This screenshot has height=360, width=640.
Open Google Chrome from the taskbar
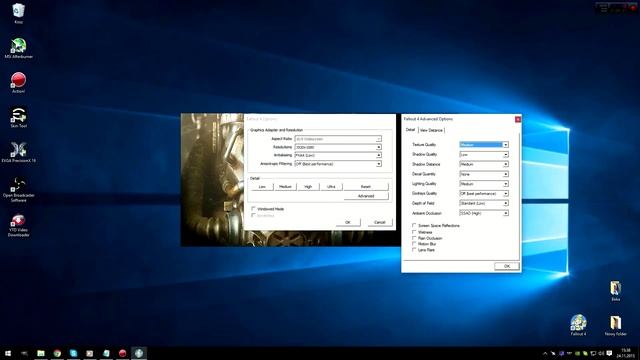(57, 353)
